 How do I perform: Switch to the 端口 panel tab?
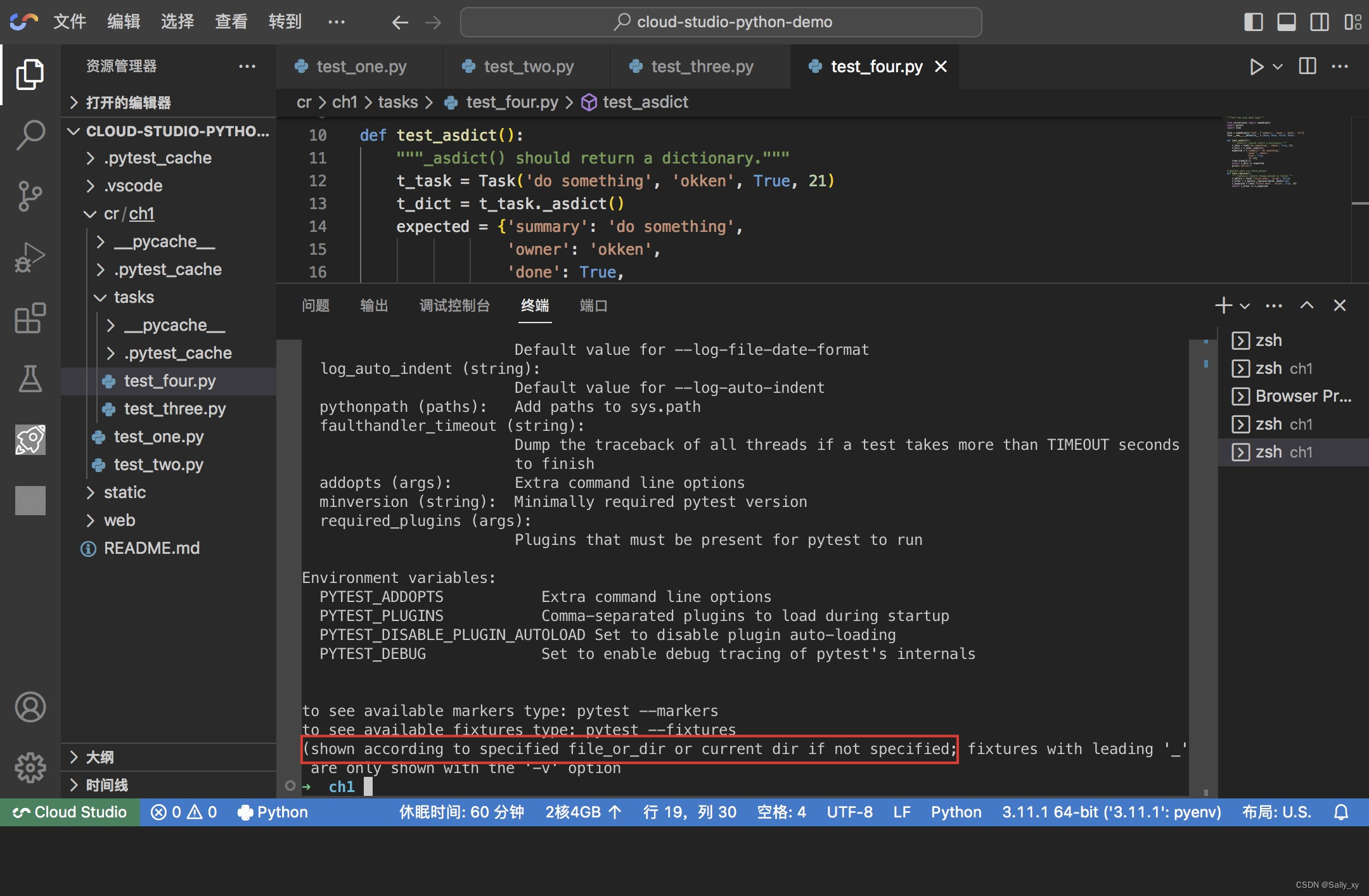(x=594, y=305)
